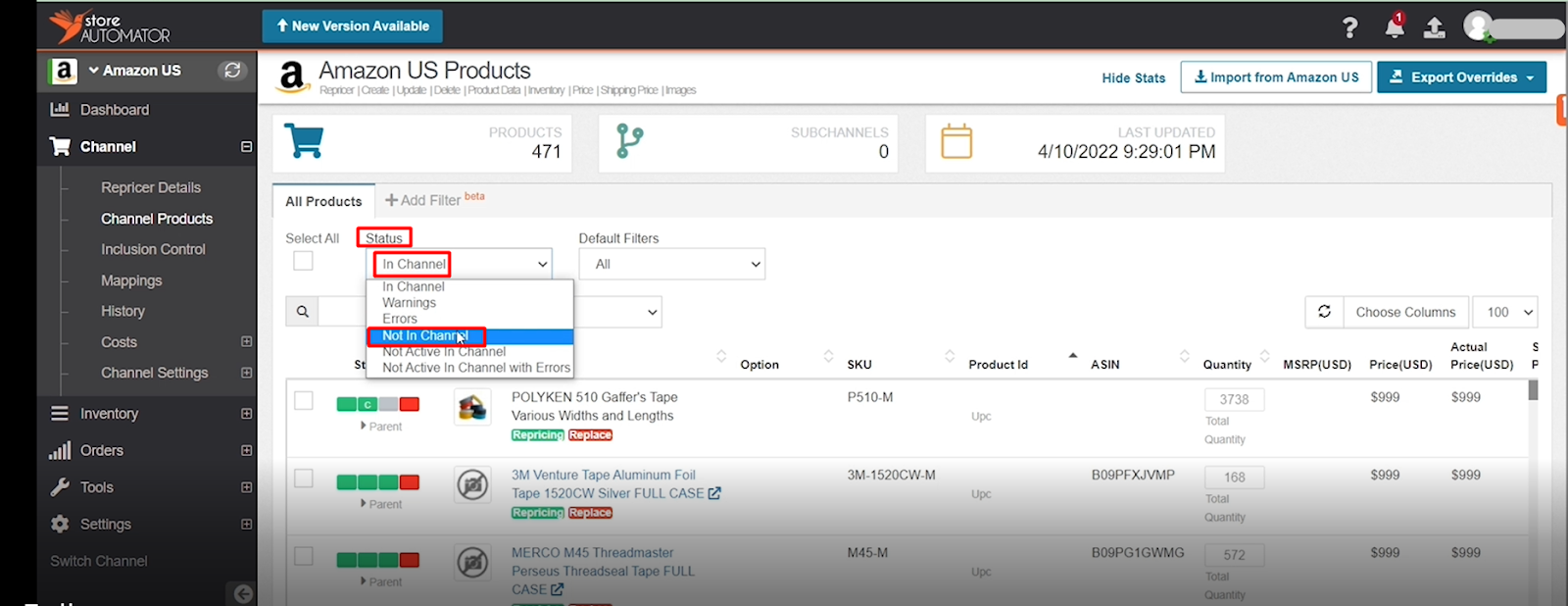
Task: Open the user avatar profile icon
Action: click(1479, 26)
